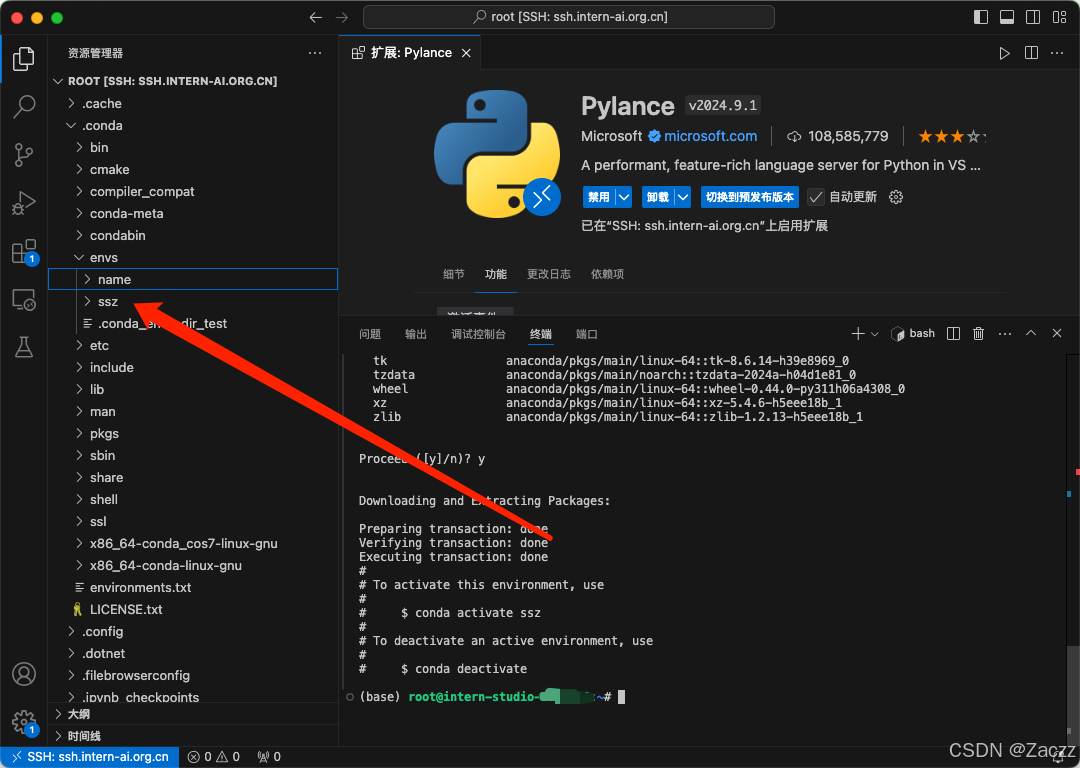The image size is (1080, 768).
Task: Open the LICENSE.txt file
Action: tap(193, 610)
